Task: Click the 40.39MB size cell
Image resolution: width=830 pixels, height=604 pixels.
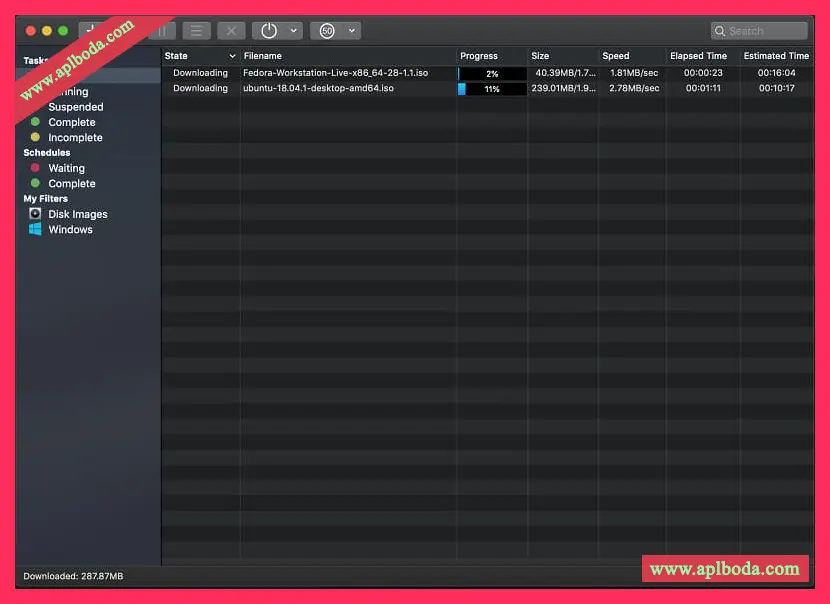Action: 565,73
